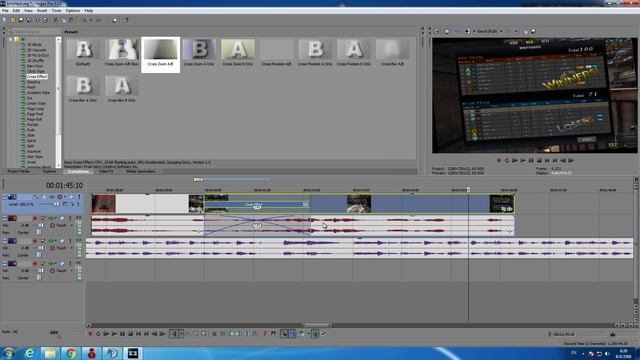Open Google Chrome from the taskbar

pos(71,353)
